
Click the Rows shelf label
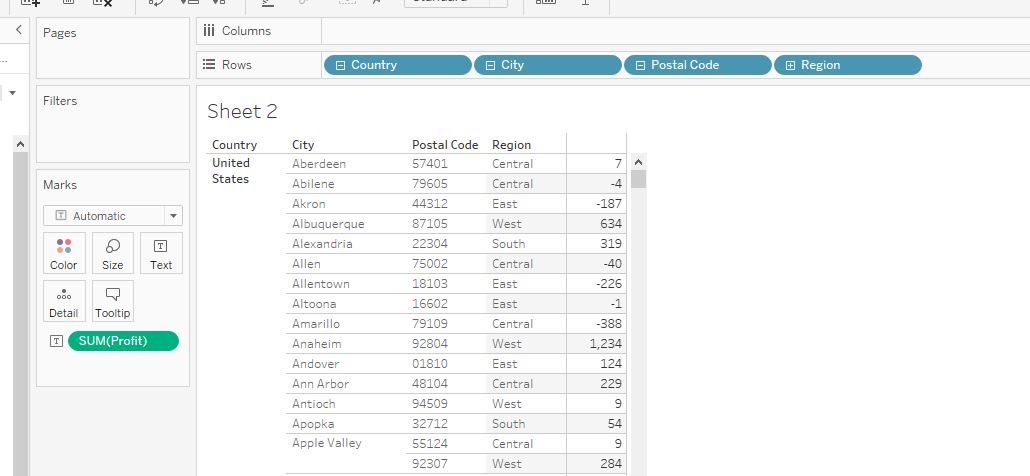click(x=236, y=64)
